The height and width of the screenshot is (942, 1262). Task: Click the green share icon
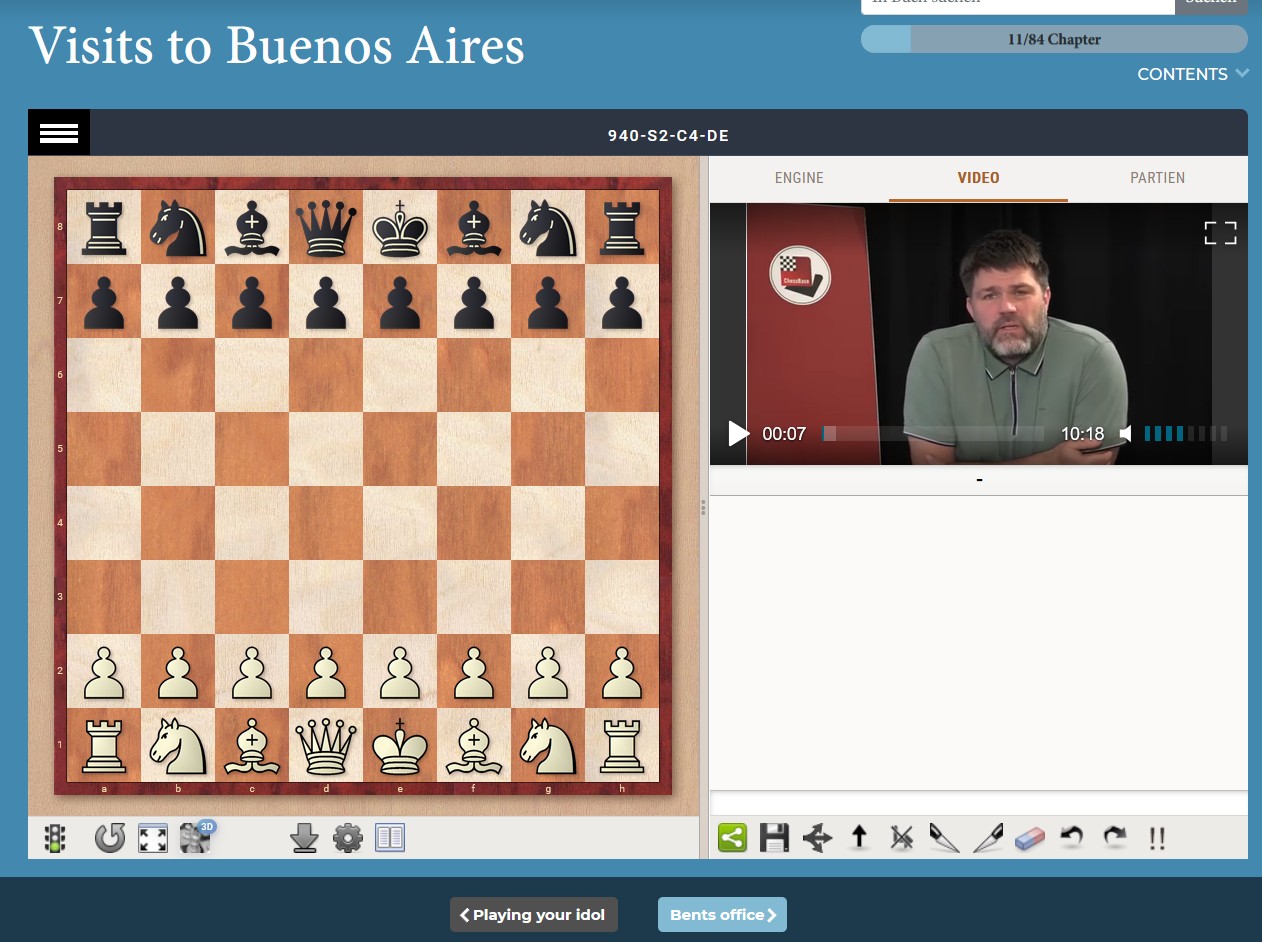coord(733,838)
